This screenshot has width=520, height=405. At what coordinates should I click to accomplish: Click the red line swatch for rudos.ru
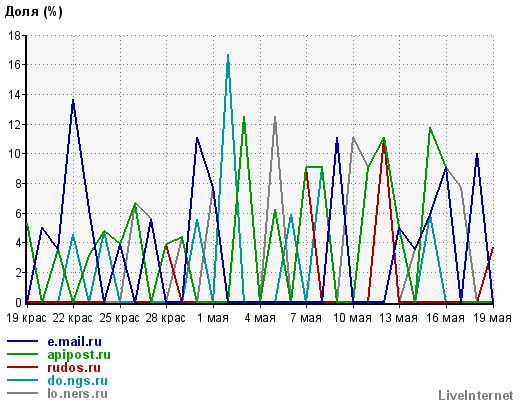point(23,367)
